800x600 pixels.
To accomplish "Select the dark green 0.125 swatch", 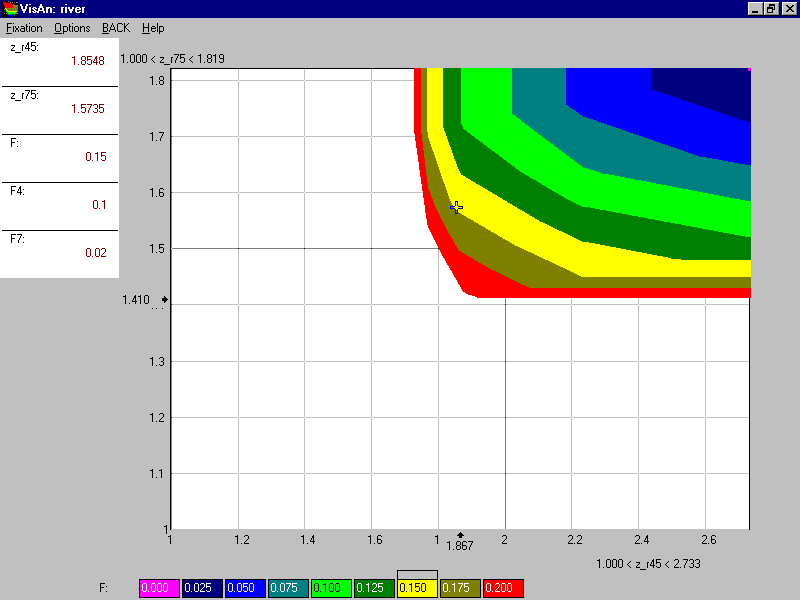I will [374, 588].
